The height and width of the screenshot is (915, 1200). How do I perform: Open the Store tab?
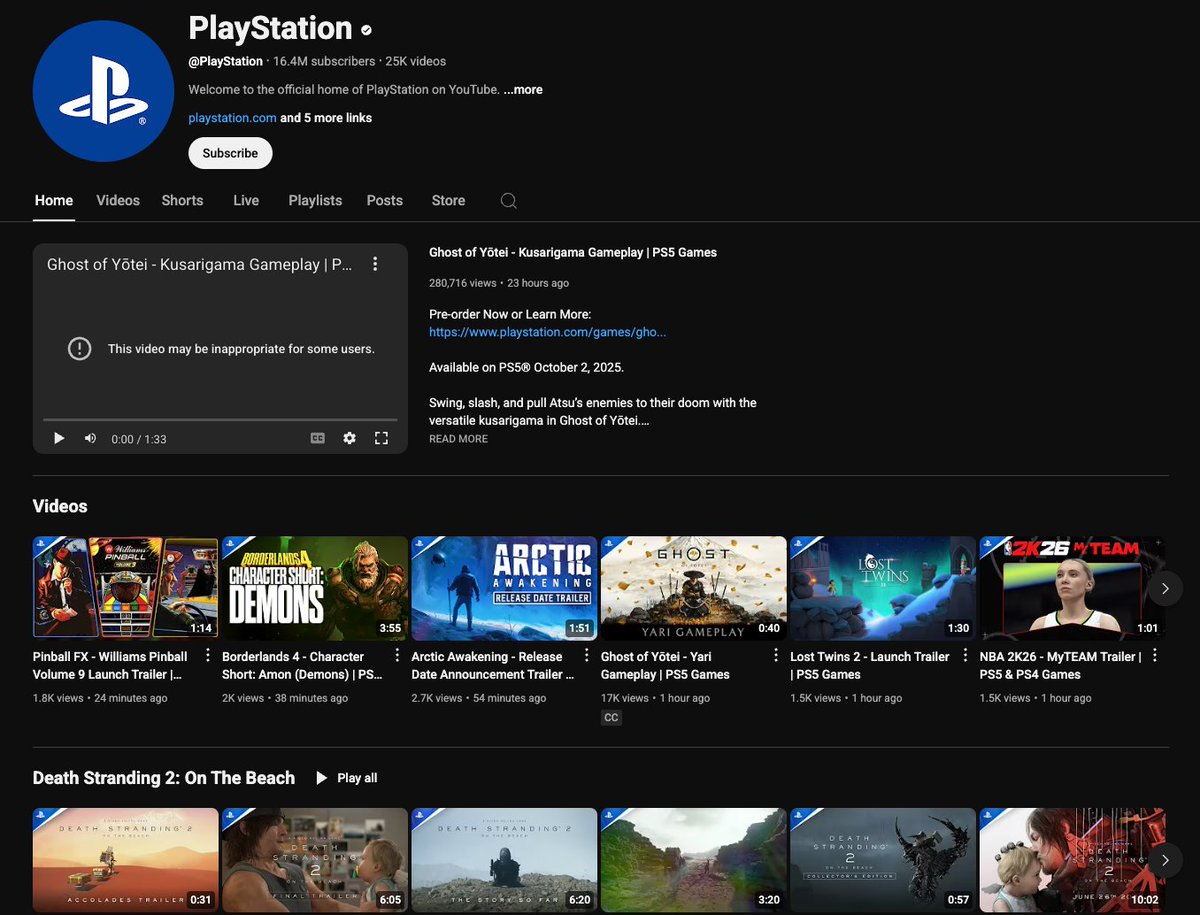[x=448, y=200]
